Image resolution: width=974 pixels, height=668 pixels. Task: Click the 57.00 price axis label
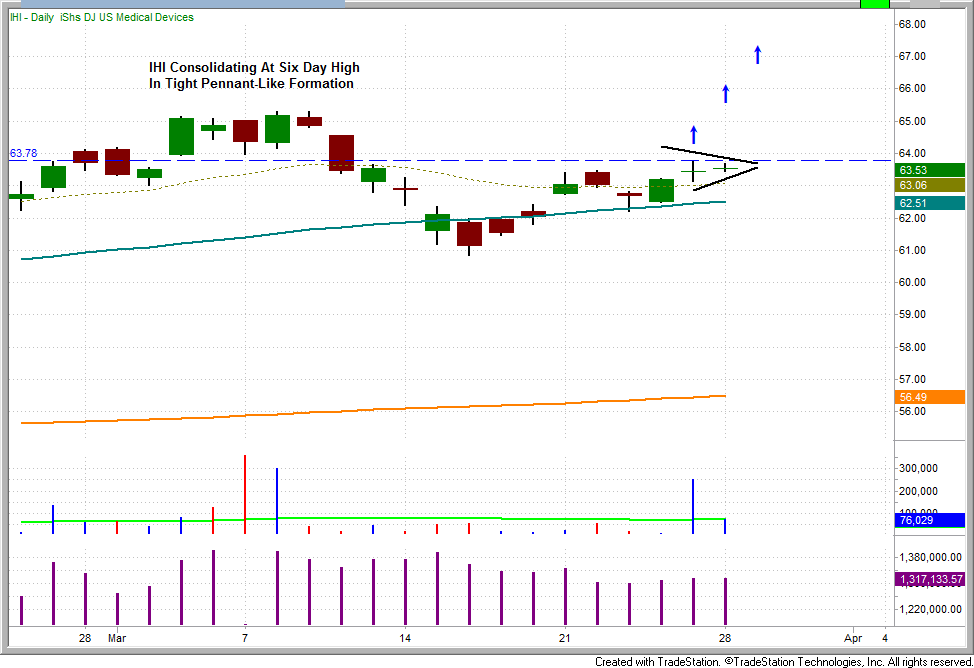point(912,379)
